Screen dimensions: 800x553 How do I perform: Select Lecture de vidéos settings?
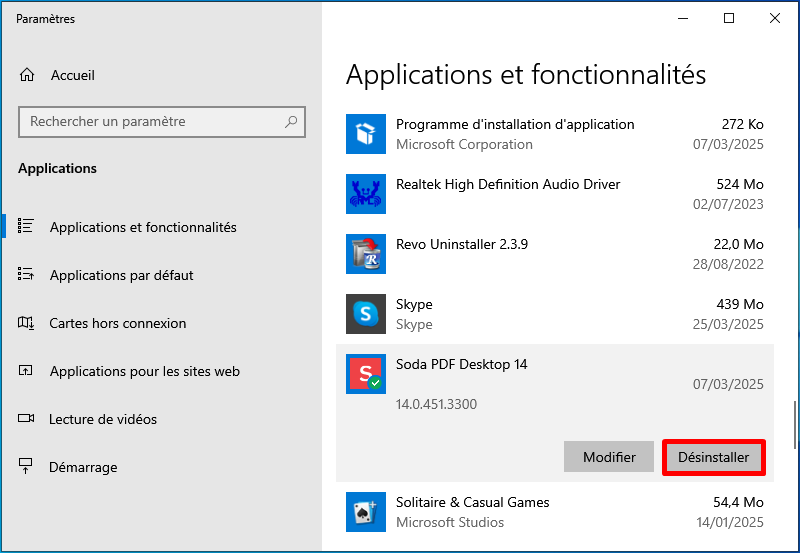coord(103,419)
